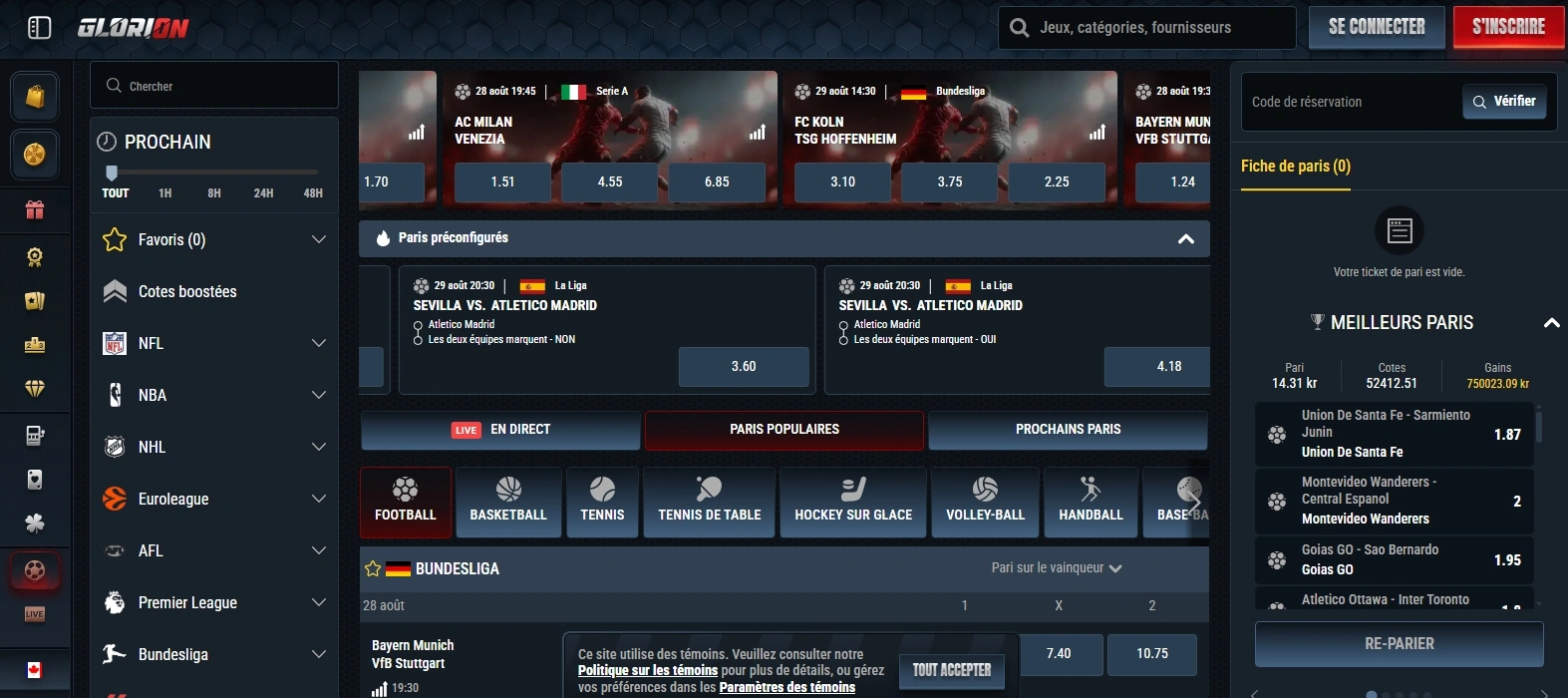
Task: Open the award ribbon medal icon
Action: pos(35,256)
